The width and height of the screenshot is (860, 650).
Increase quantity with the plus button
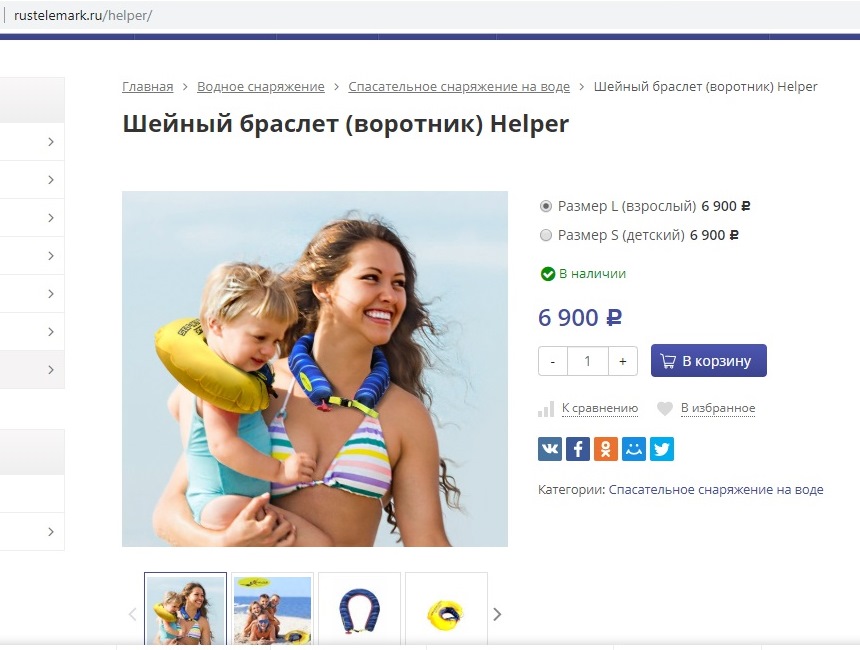pyautogui.click(x=623, y=361)
